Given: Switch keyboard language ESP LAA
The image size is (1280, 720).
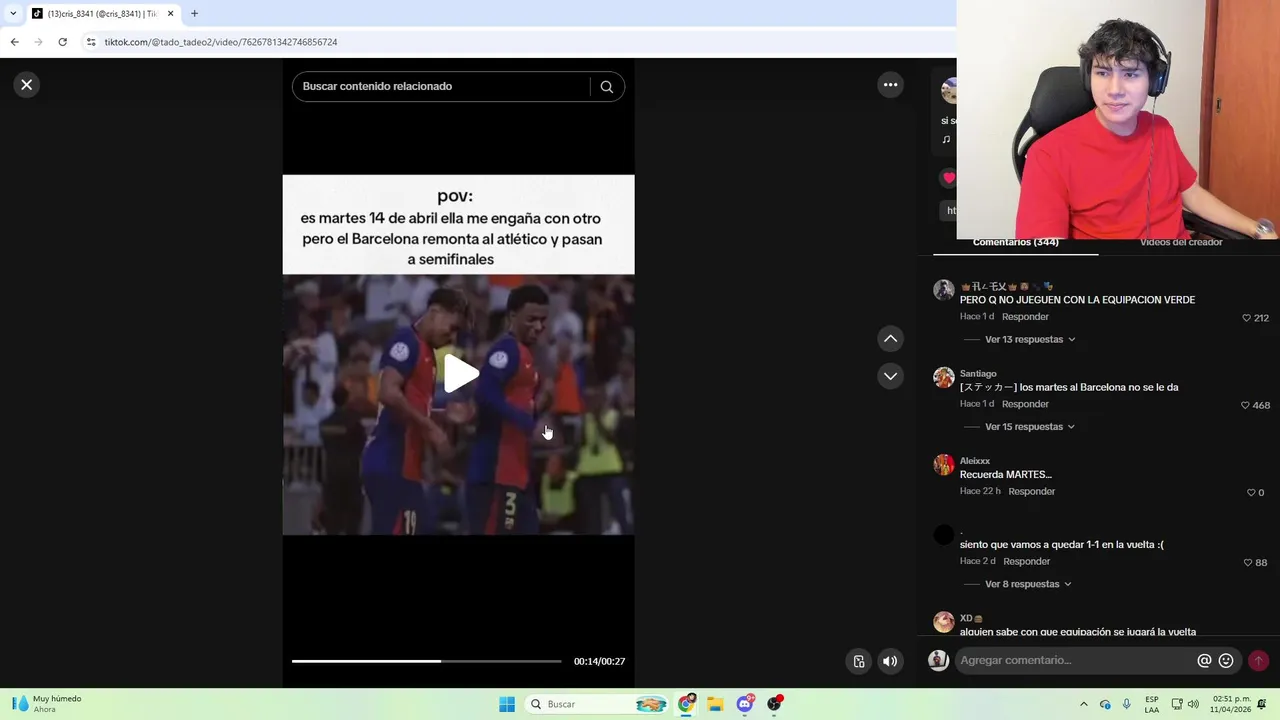Looking at the screenshot, I should (1152, 704).
